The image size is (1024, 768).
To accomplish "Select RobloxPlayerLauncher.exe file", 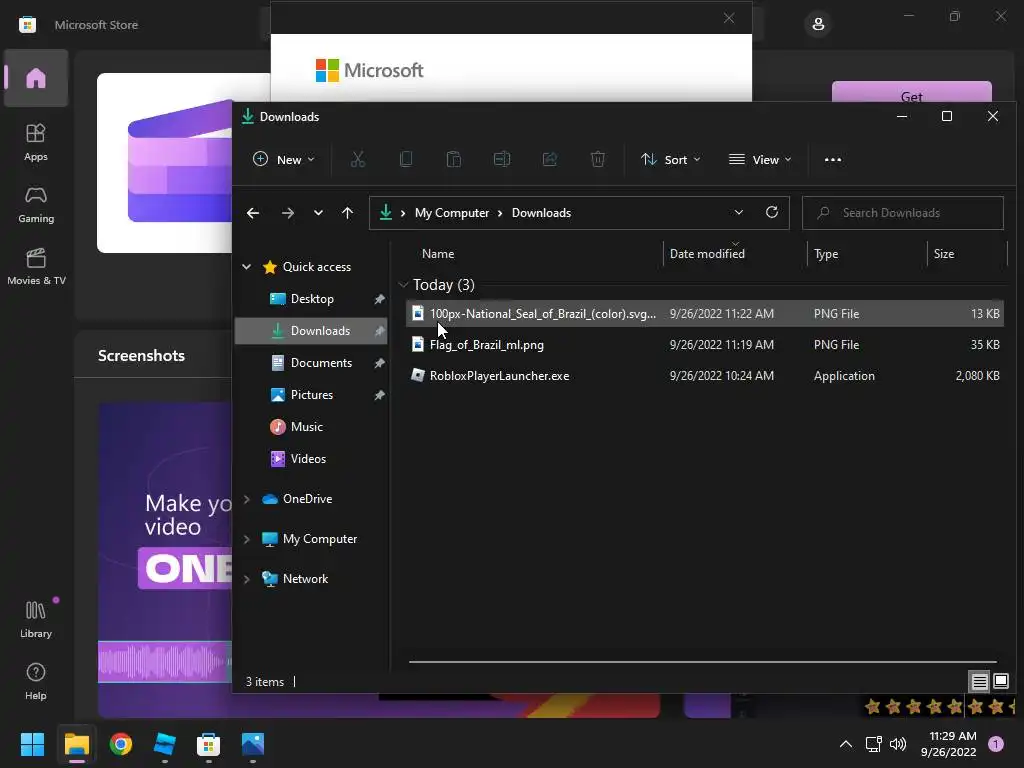I will [x=705, y=376].
